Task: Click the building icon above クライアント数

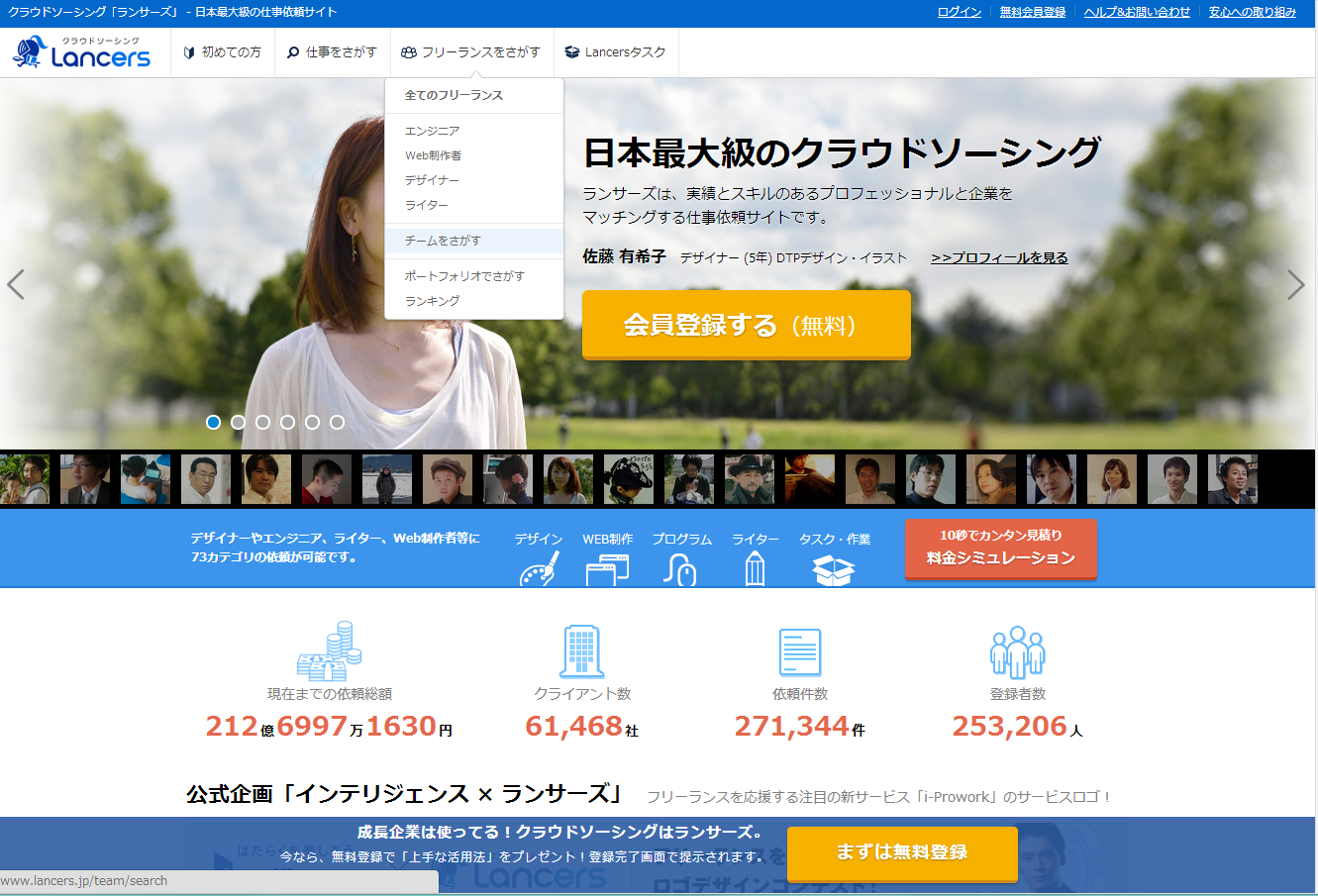Action: point(582,651)
